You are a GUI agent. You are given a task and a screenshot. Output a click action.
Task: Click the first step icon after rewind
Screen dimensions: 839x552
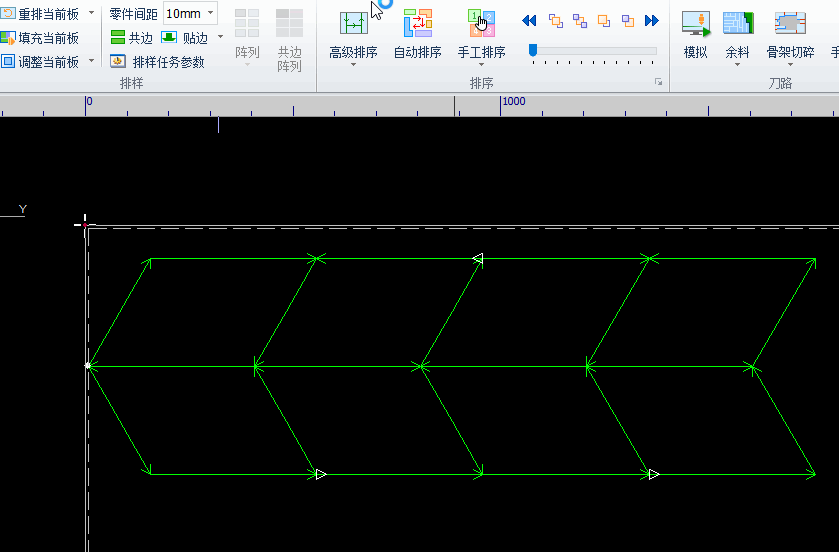pos(555,21)
